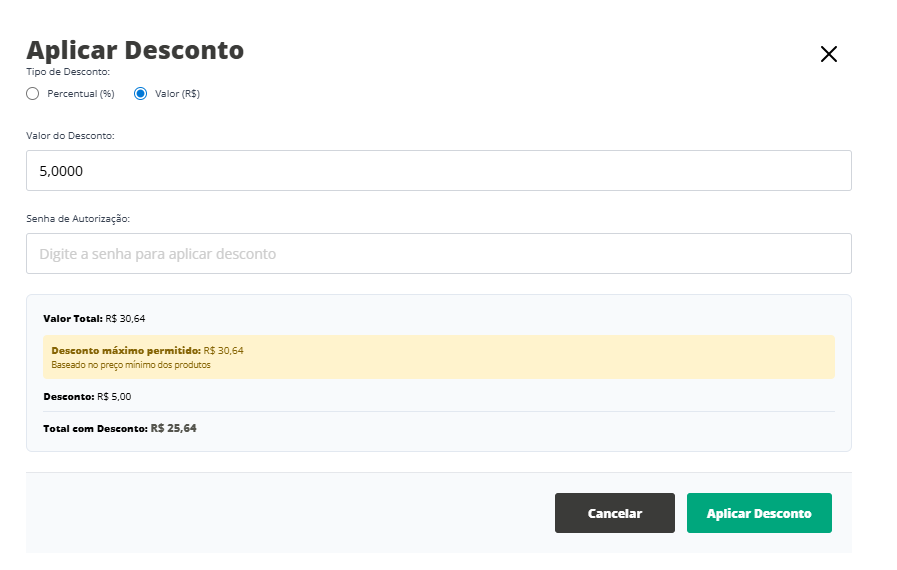Image resolution: width=897 pixels, height=570 pixels.
Task: Close the Aplicar Desconto dialog with X
Action: (828, 54)
